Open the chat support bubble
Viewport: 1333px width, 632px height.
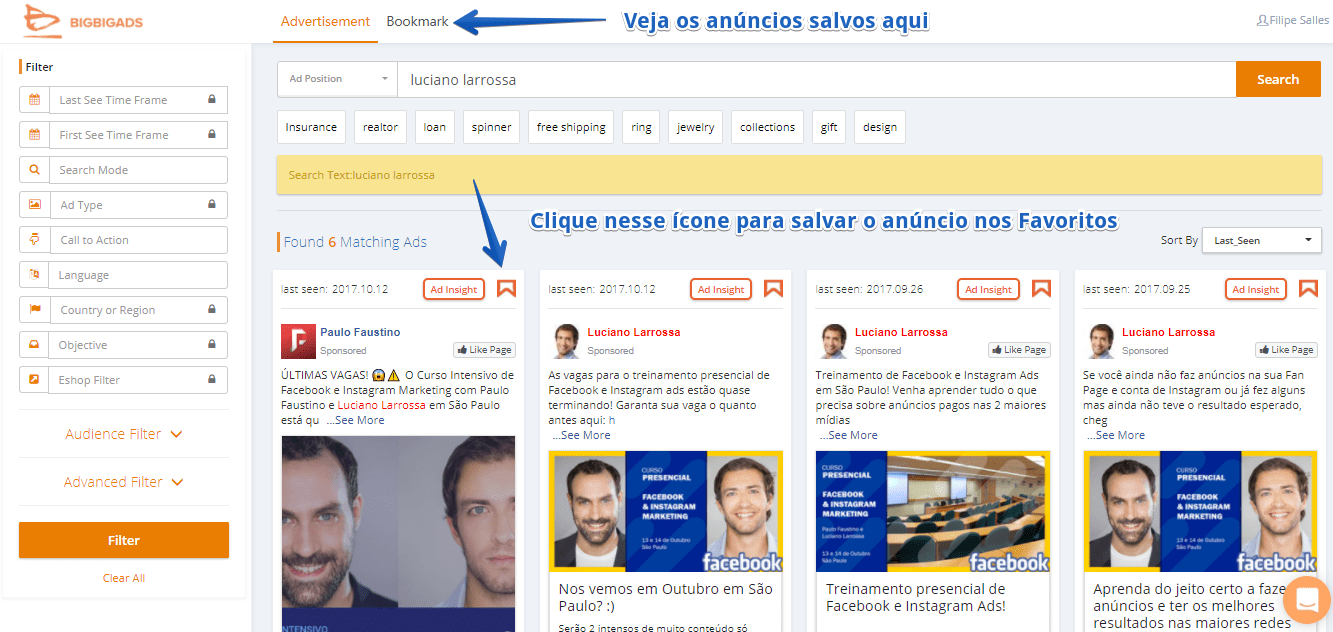point(1307,600)
